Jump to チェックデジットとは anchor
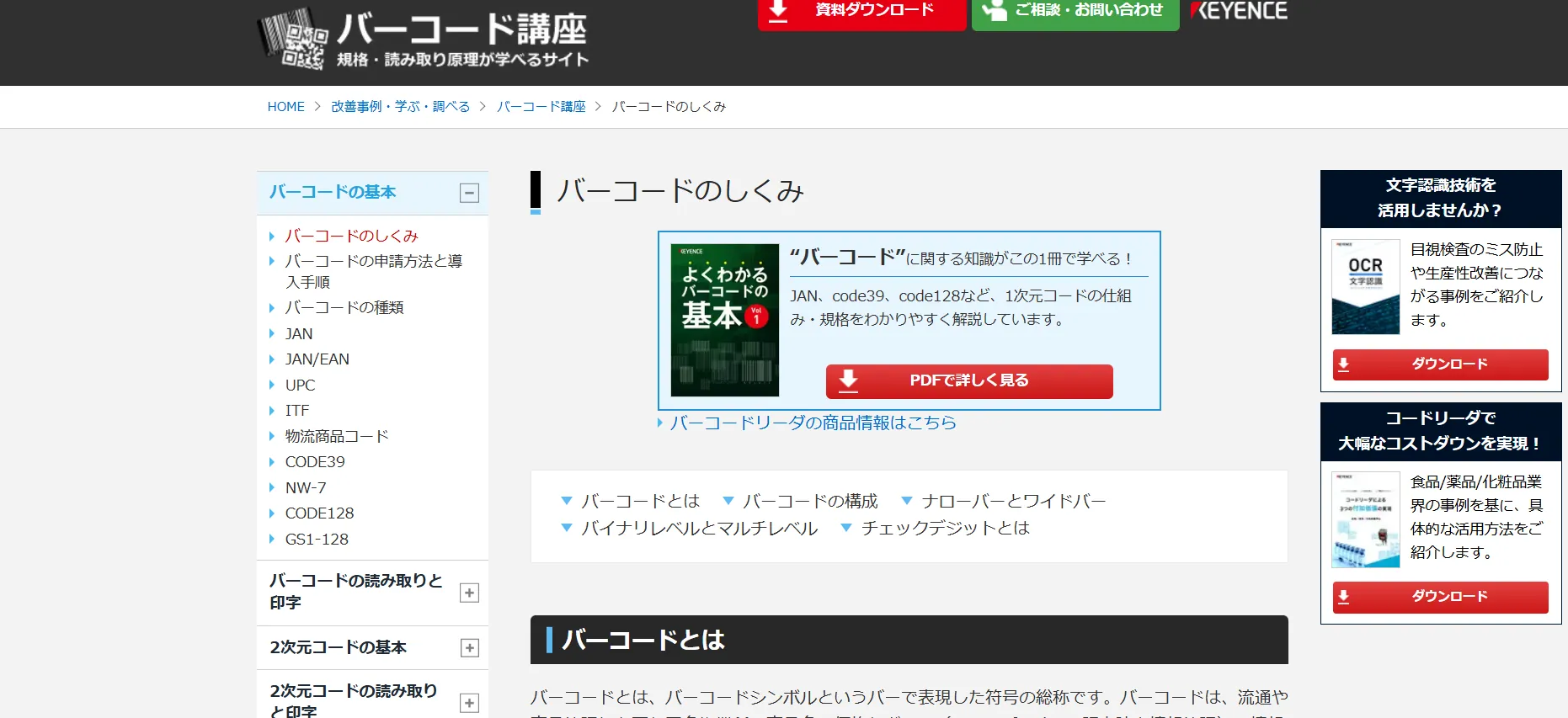1568x718 pixels. (x=945, y=528)
